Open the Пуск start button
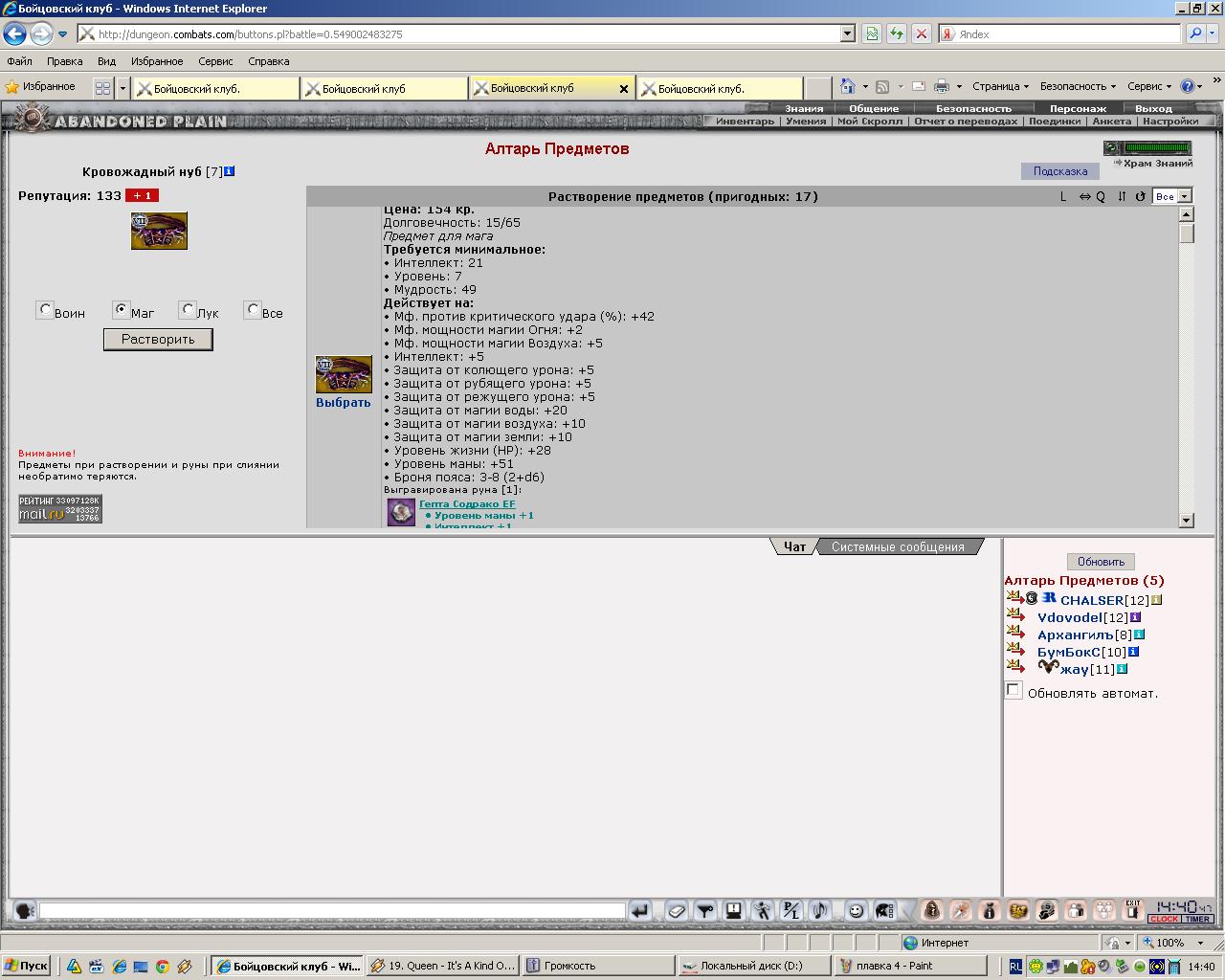Viewport: 1225px width, 980px height. pyautogui.click(x=26, y=966)
